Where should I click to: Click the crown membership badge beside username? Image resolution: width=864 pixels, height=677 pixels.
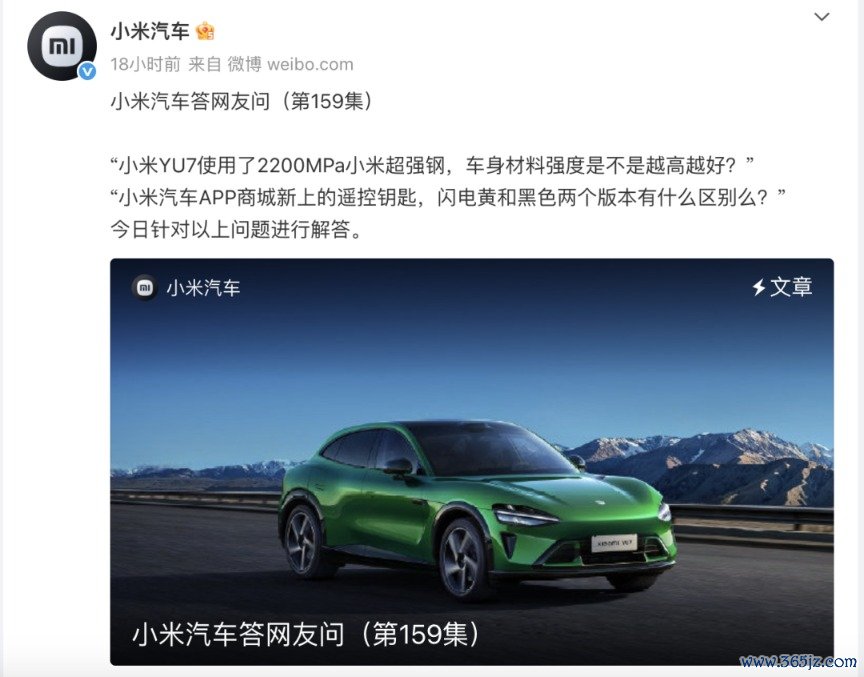[x=205, y=31]
